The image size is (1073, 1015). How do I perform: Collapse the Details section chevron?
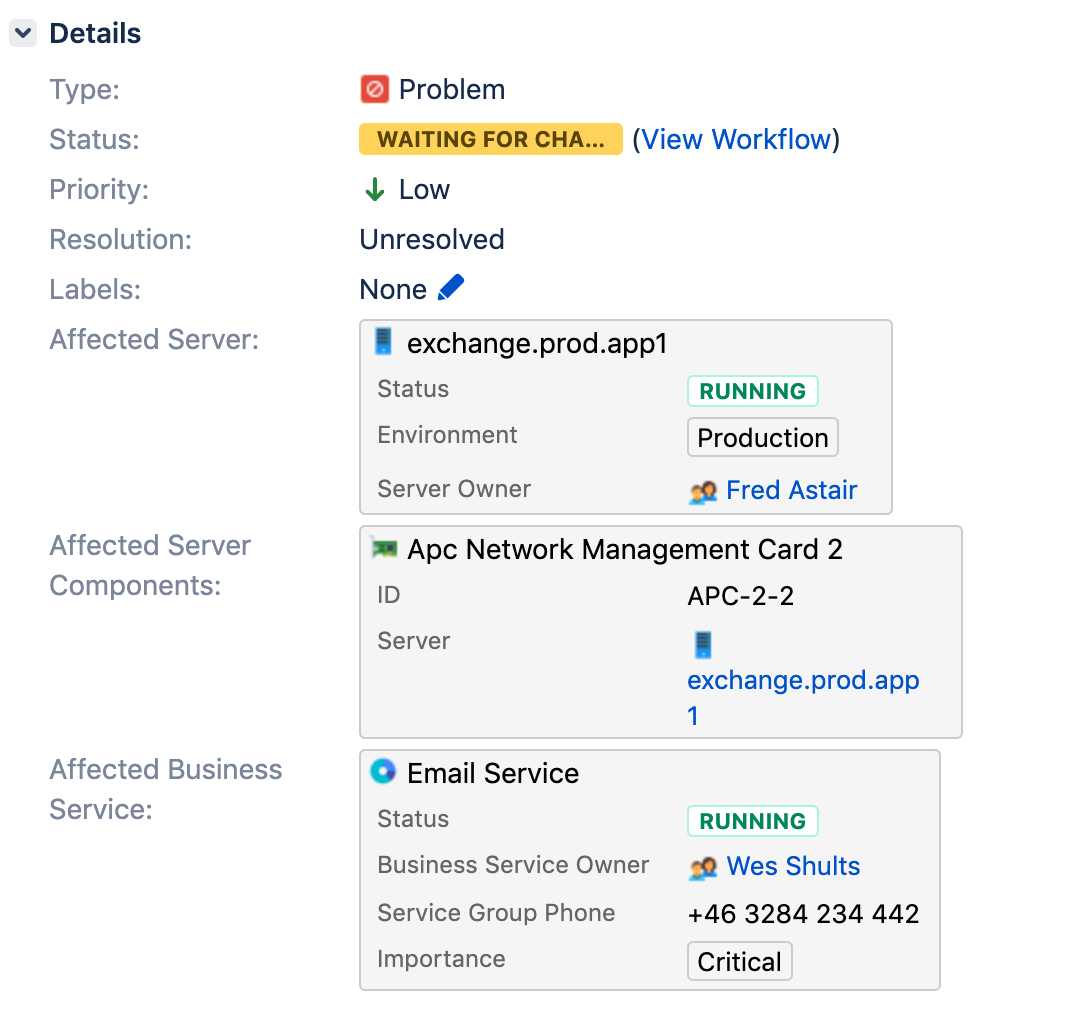23,34
